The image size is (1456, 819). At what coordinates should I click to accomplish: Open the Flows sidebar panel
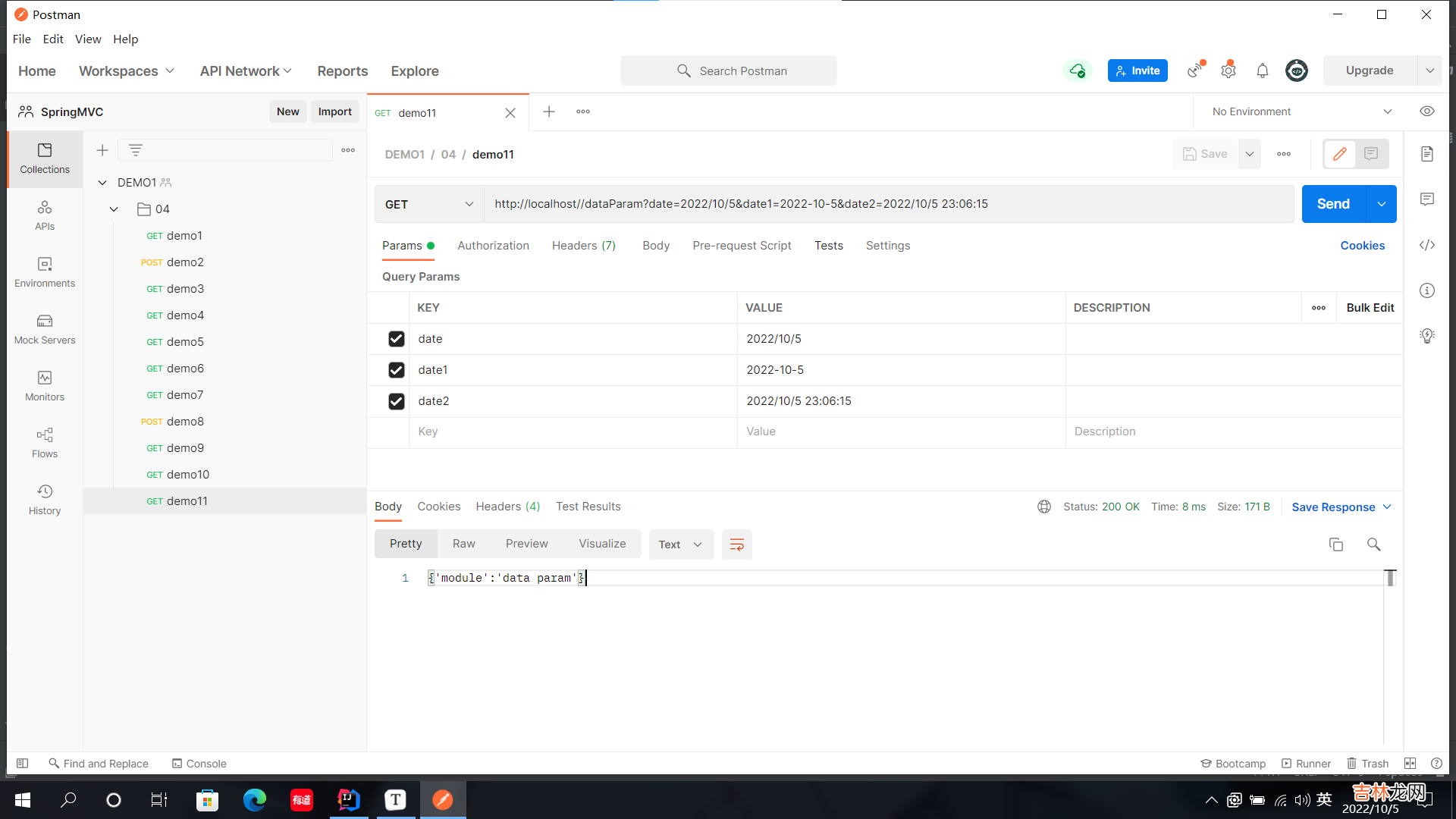45,443
